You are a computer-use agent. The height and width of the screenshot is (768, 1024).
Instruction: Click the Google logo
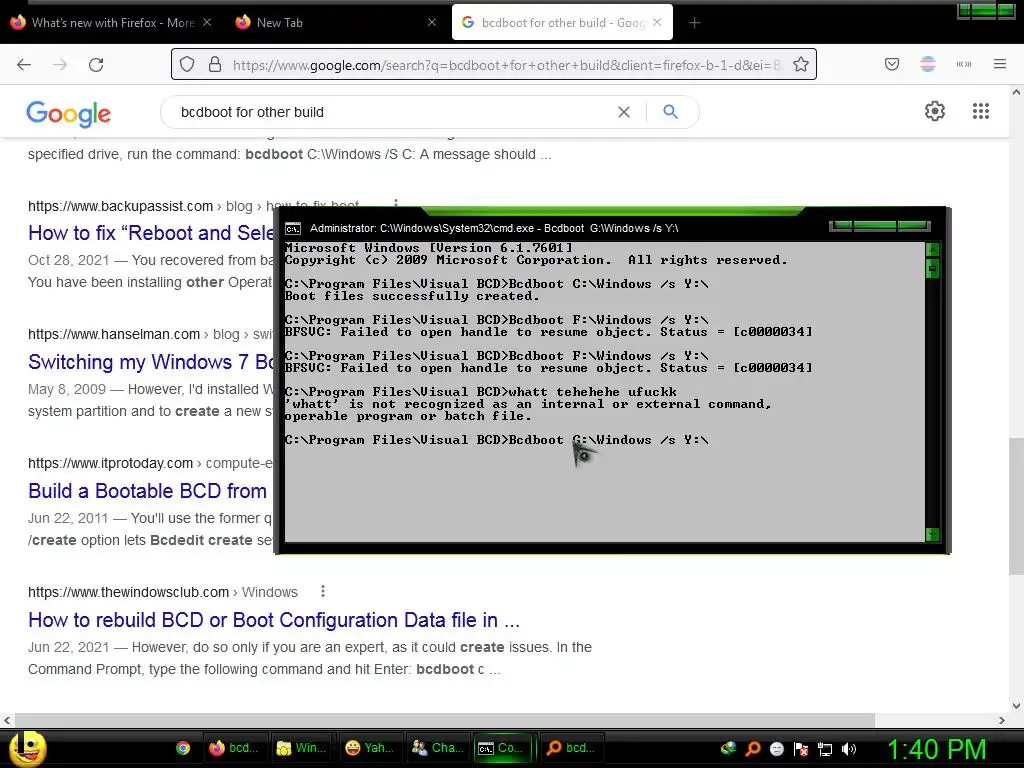[x=69, y=114]
